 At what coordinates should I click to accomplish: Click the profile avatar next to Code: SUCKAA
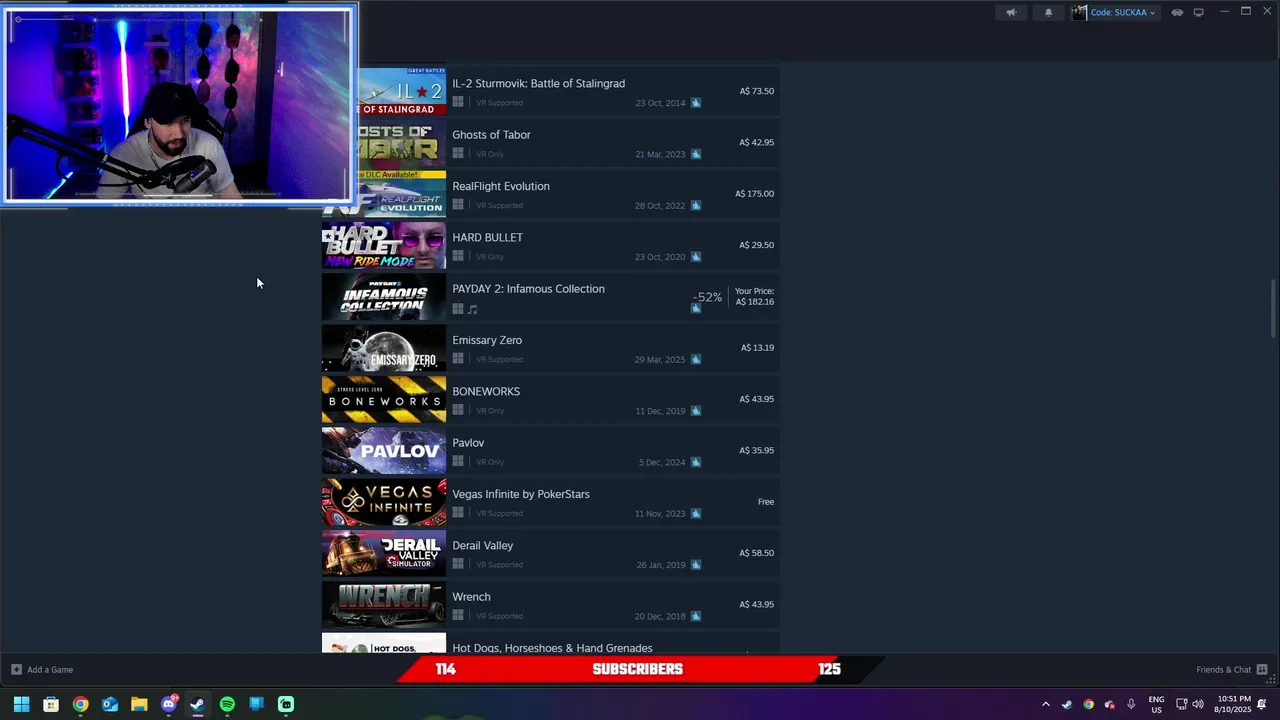pyautogui.click(x=1079, y=12)
